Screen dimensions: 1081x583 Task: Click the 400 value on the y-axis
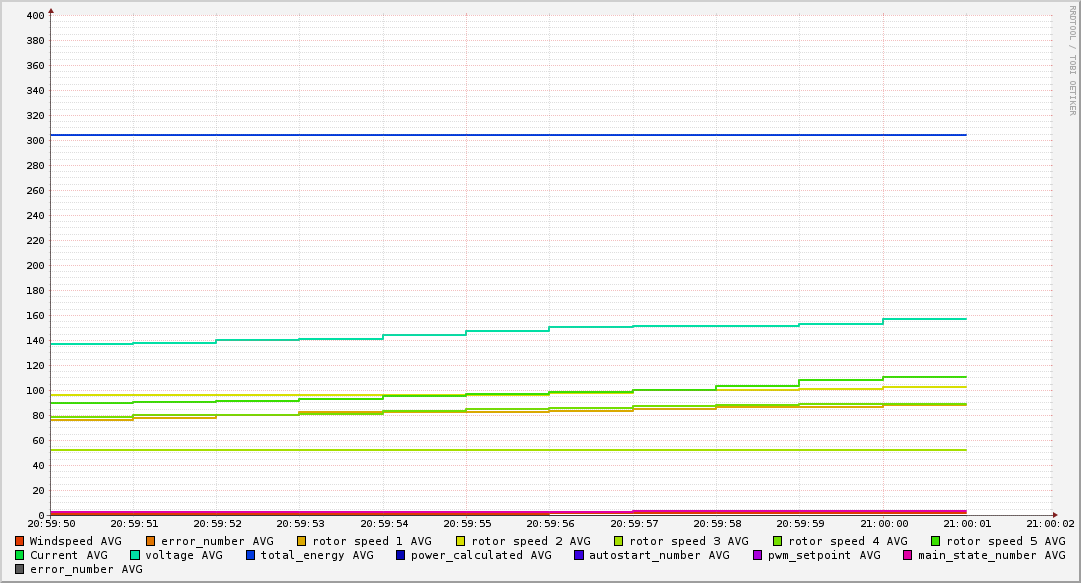(34, 16)
